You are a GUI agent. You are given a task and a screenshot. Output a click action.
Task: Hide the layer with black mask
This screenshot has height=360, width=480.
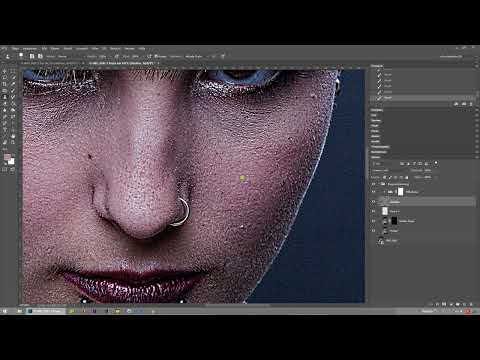pos(374,221)
